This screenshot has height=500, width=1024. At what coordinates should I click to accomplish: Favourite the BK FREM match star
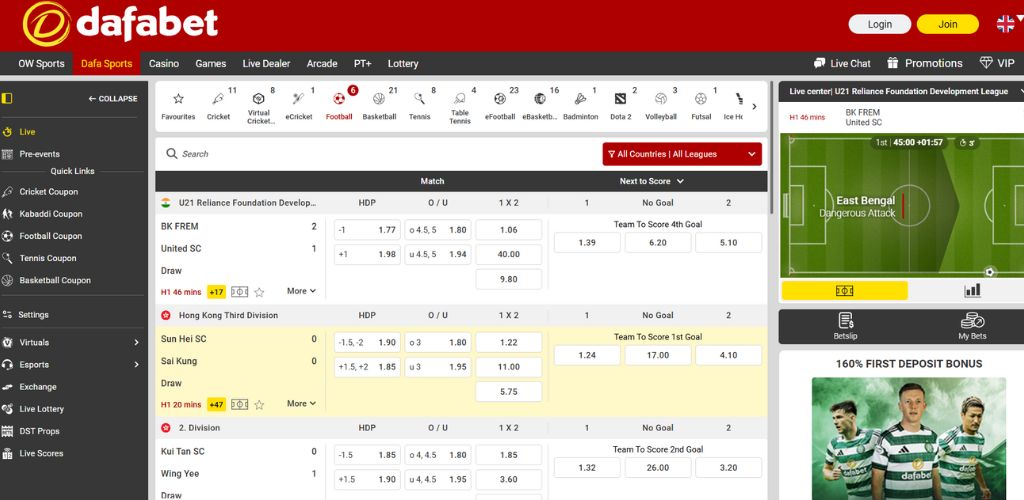pos(259,292)
